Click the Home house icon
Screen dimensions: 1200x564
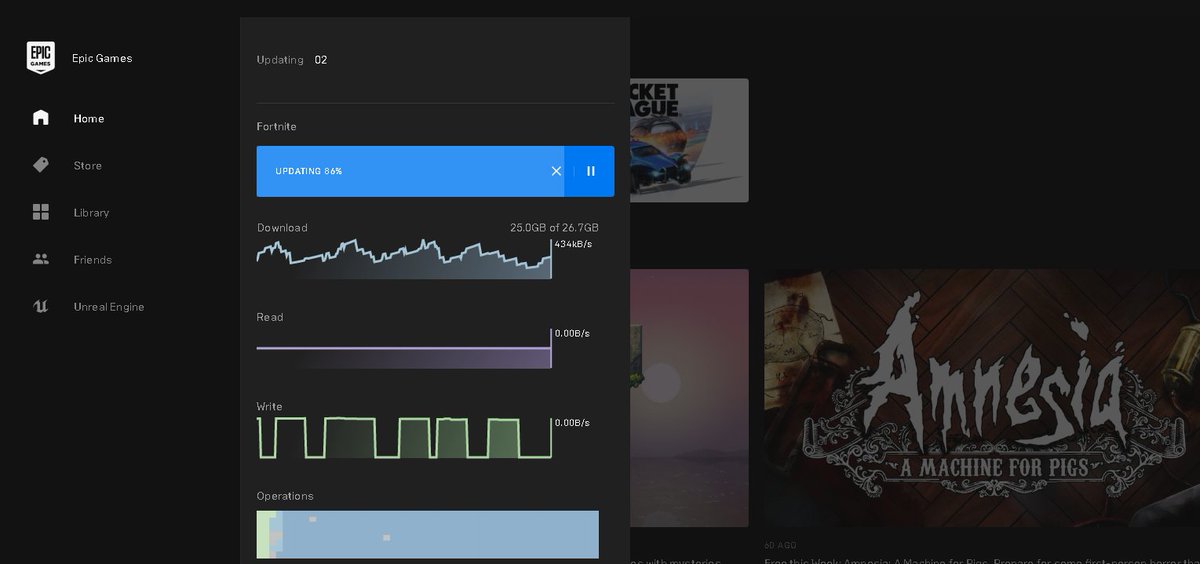click(x=41, y=118)
